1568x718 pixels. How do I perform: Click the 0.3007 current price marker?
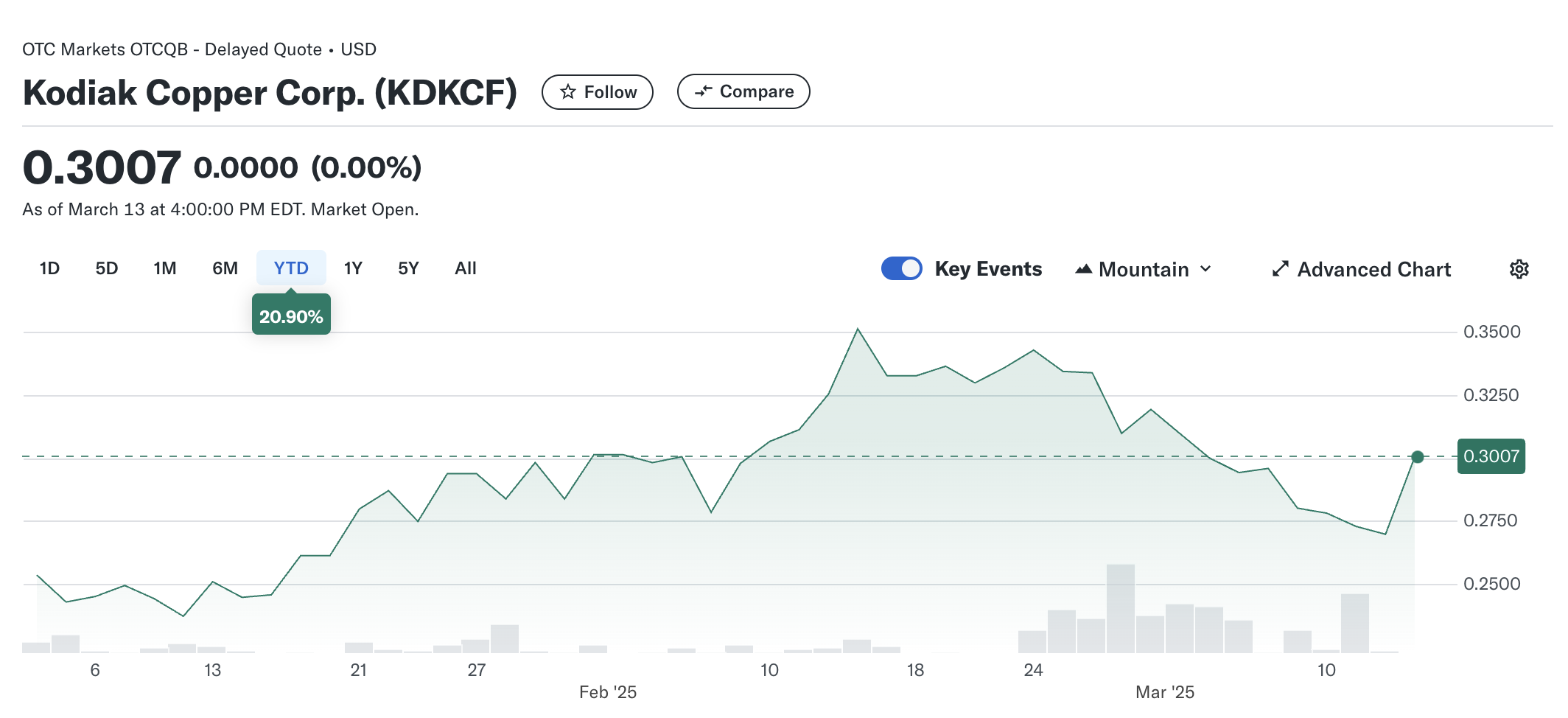pyautogui.click(x=1491, y=456)
